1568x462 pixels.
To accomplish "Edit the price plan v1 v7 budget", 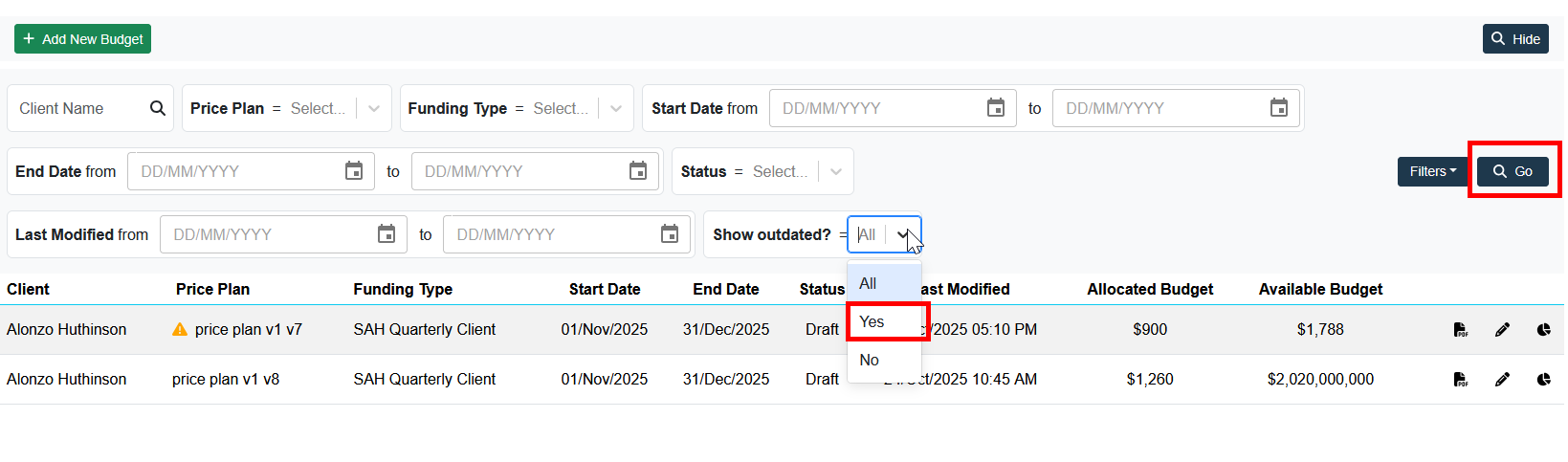I will click(1502, 330).
